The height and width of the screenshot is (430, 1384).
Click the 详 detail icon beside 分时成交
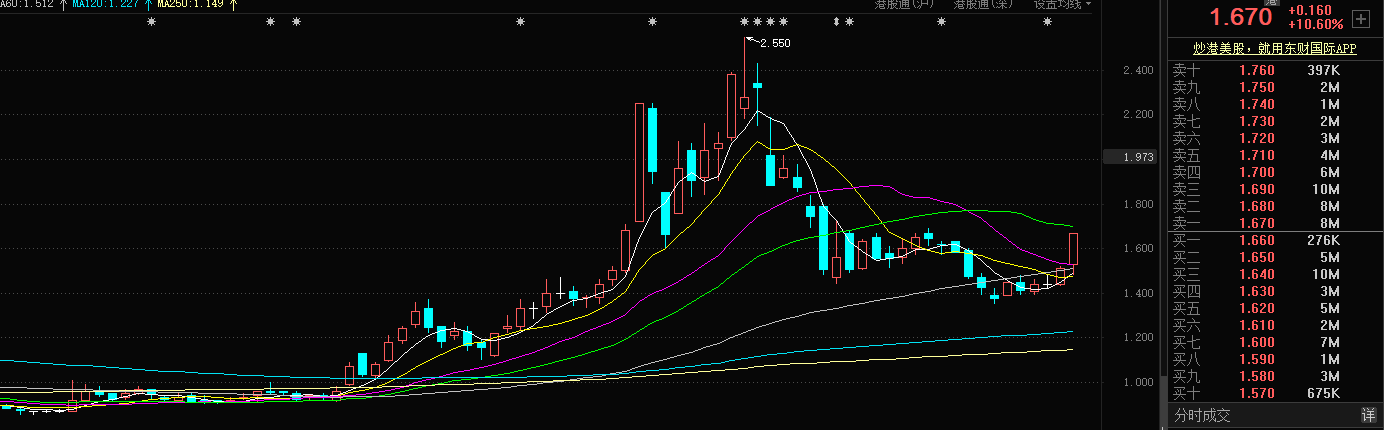tap(1367, 415)
